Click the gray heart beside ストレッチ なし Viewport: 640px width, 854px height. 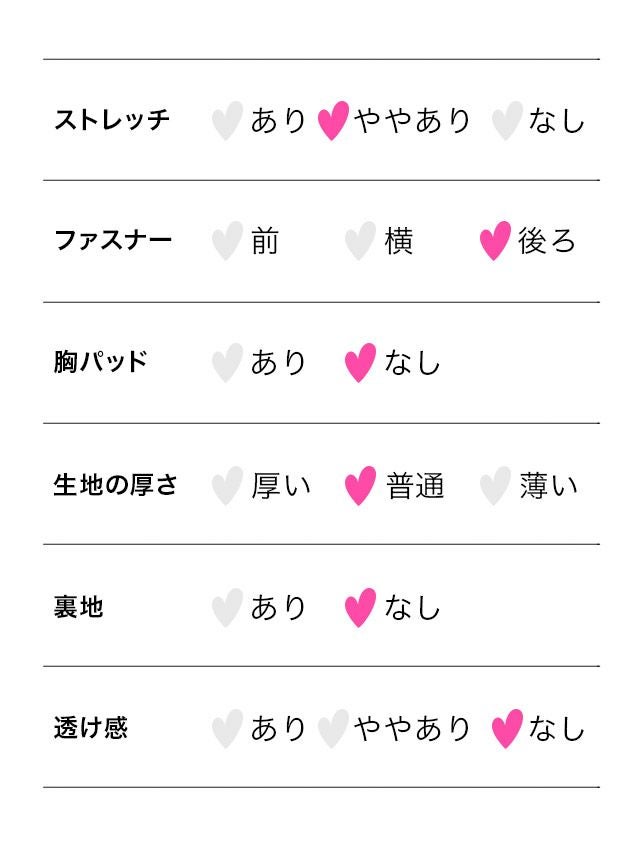click(x=507, y=121)
